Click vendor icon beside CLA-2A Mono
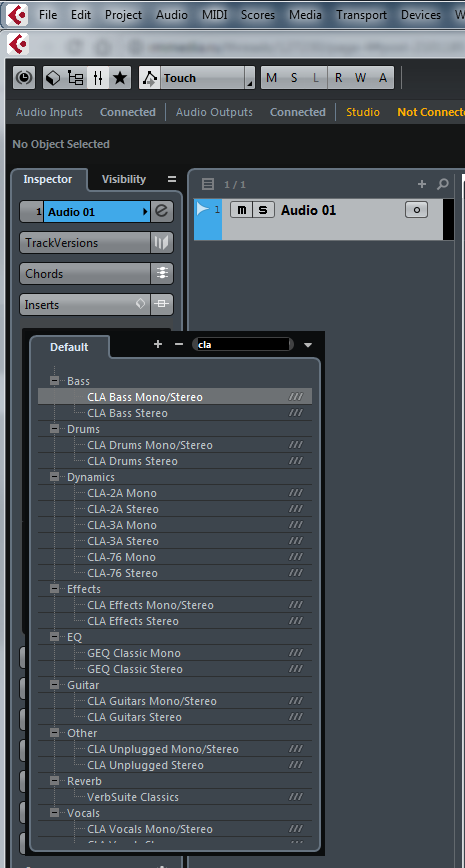 point(296,493)
